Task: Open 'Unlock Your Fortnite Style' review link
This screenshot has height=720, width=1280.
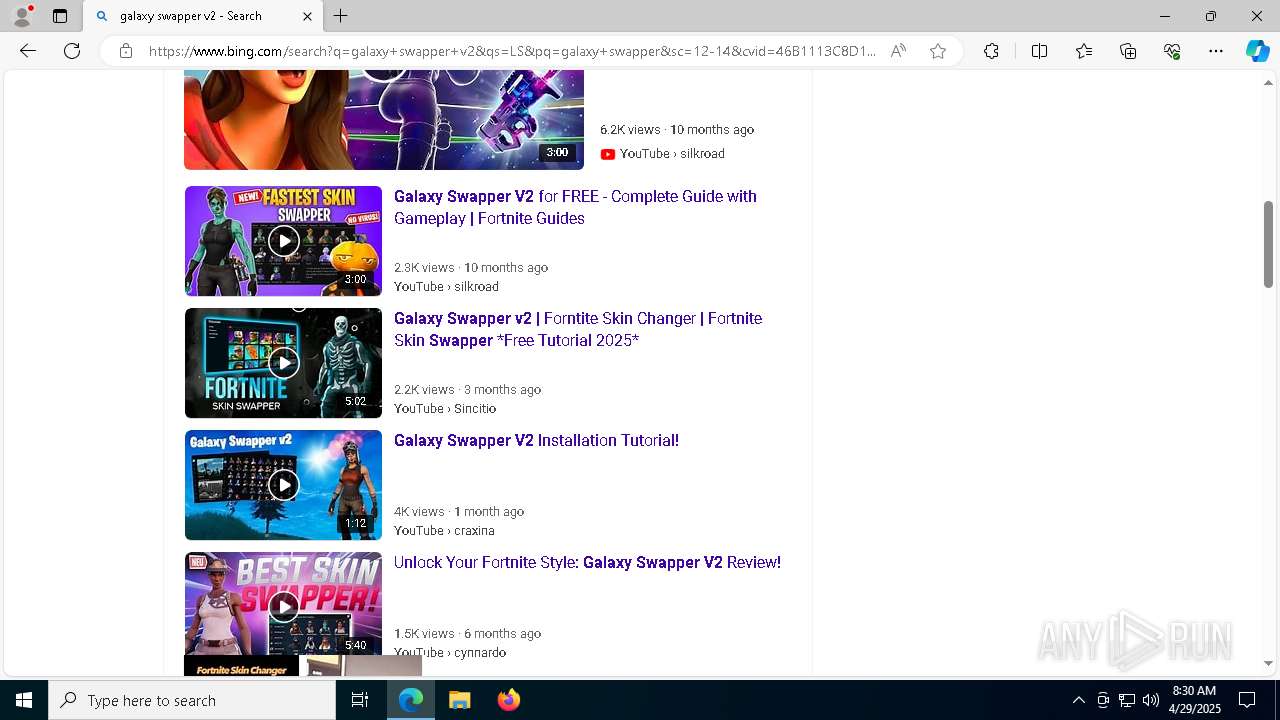Action: pos(587,562)
